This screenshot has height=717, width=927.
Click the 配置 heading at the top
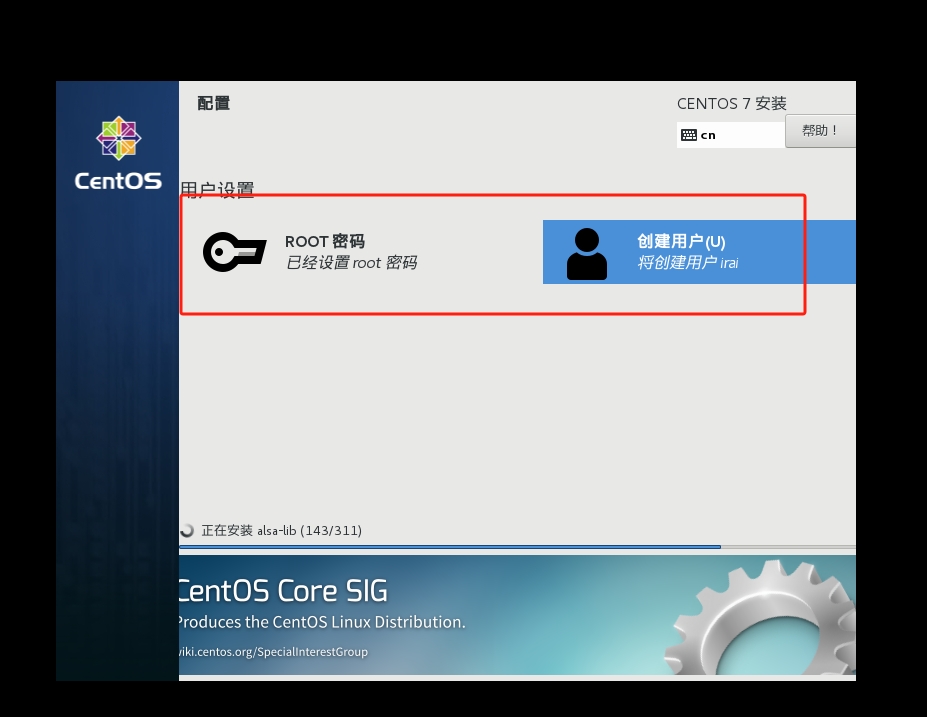(x=213, y=102)
